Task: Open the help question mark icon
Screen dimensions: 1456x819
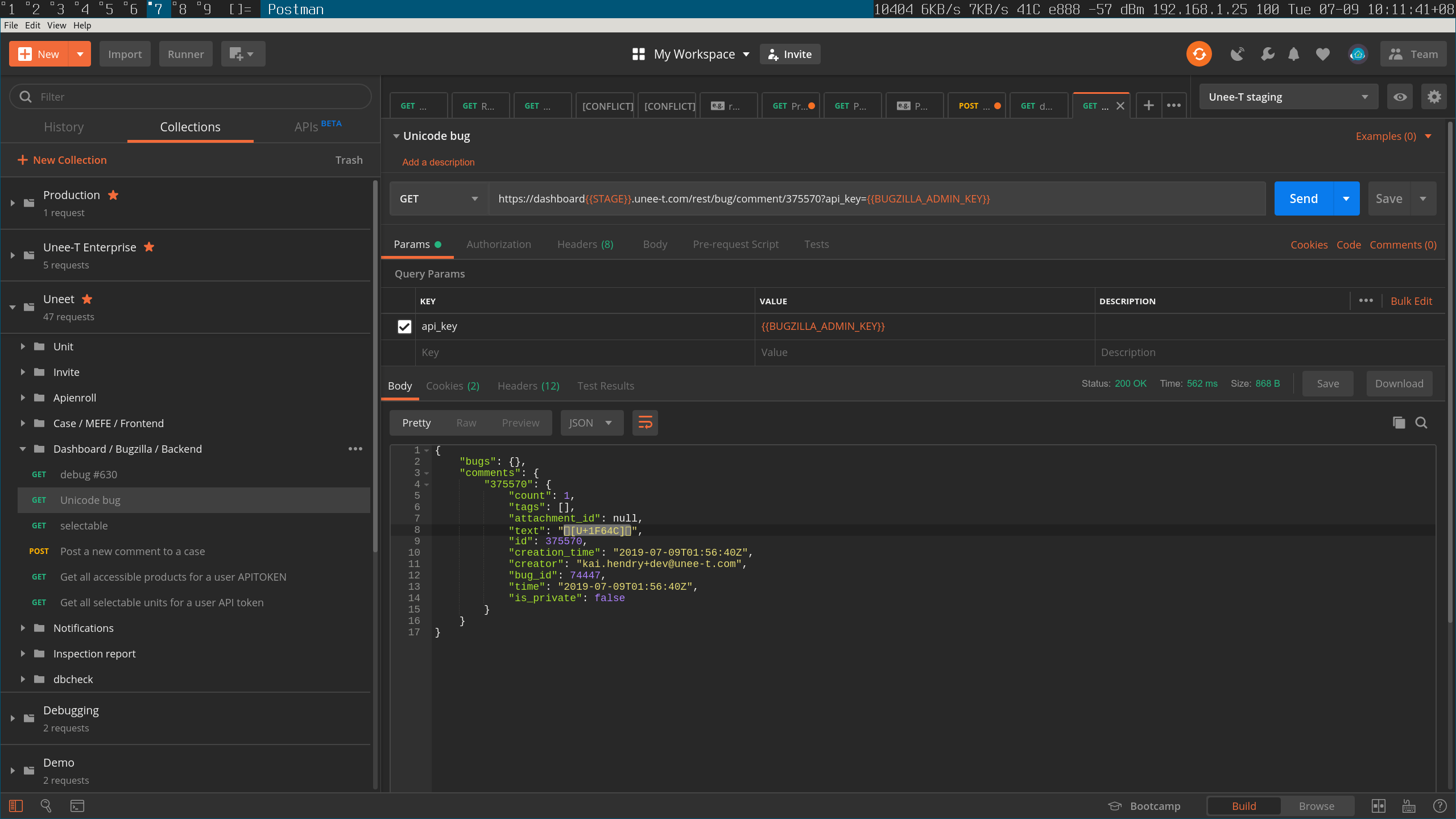Action: tap(1440, 806)
